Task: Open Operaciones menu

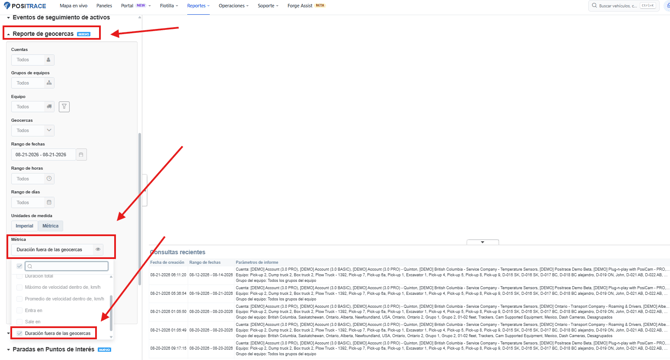Action: click(x=233, y=6)
